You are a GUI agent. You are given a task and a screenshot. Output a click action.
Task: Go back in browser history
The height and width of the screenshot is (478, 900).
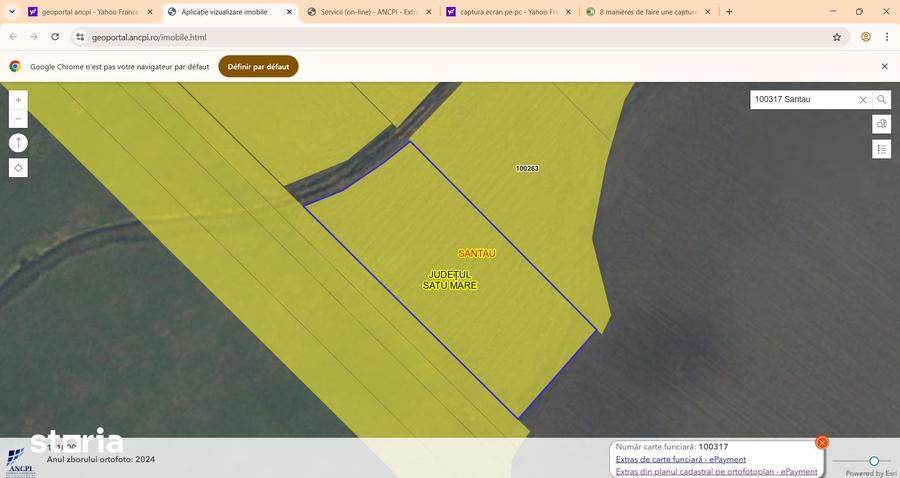(x=13, y=37)
